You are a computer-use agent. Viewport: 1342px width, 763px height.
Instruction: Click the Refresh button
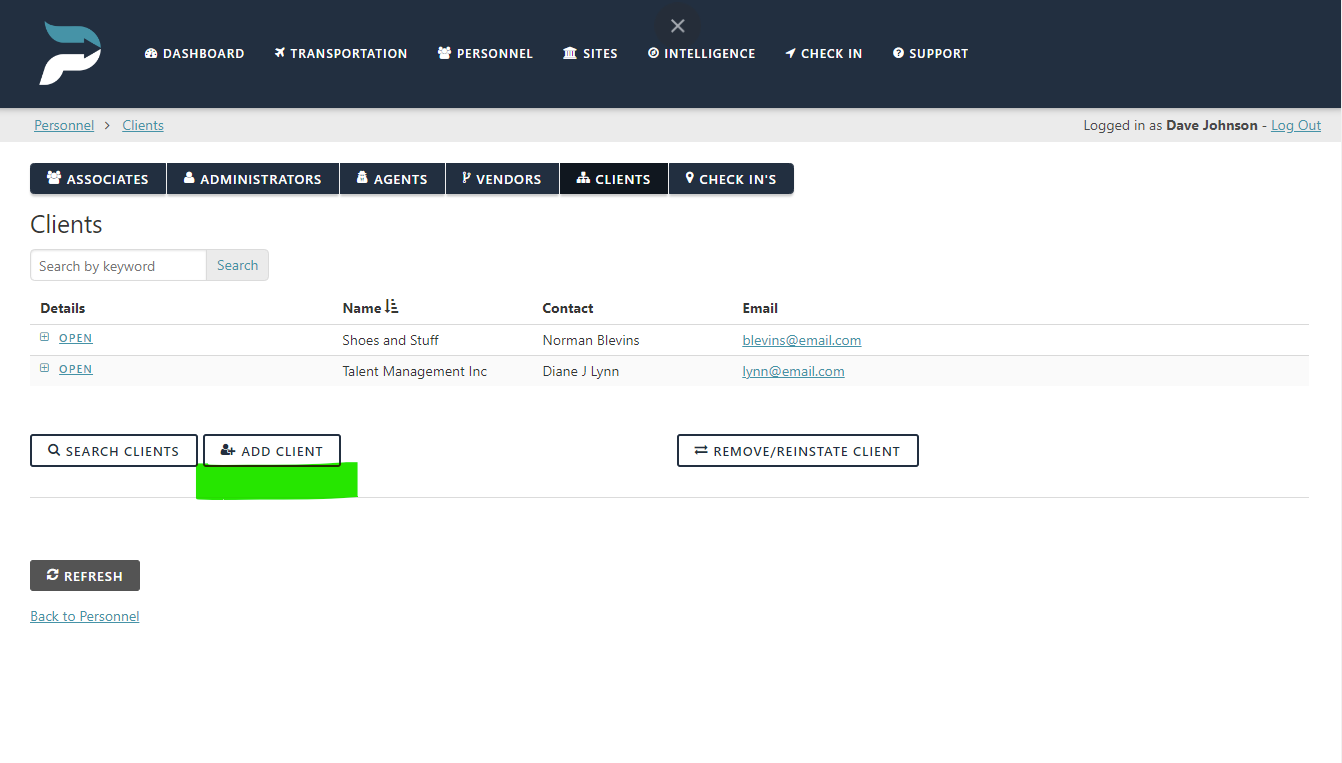[84, 575]
